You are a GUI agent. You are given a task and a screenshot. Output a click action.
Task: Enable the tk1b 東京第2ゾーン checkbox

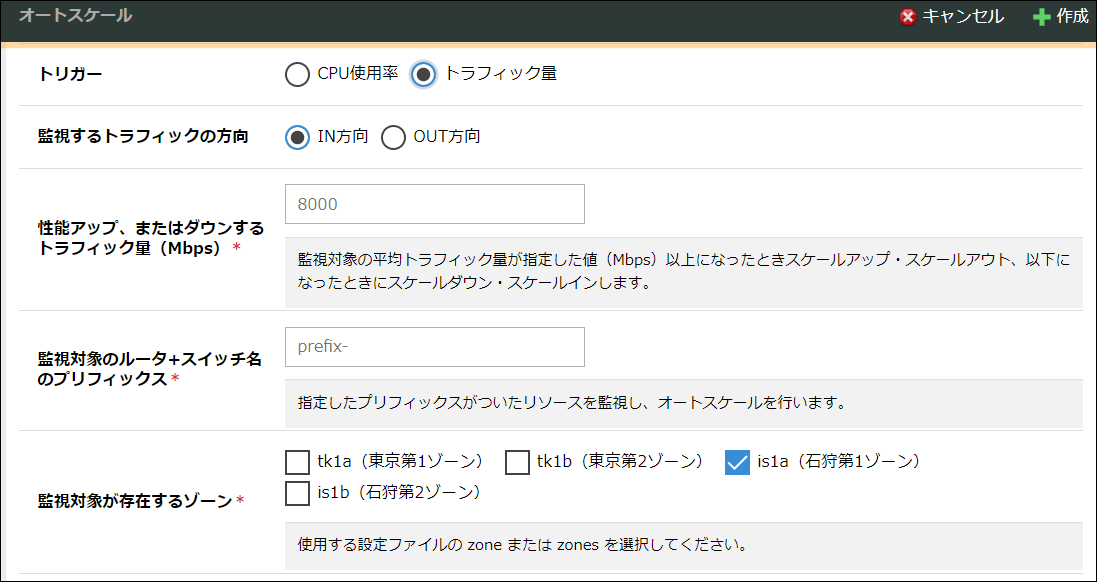point(517,462)
